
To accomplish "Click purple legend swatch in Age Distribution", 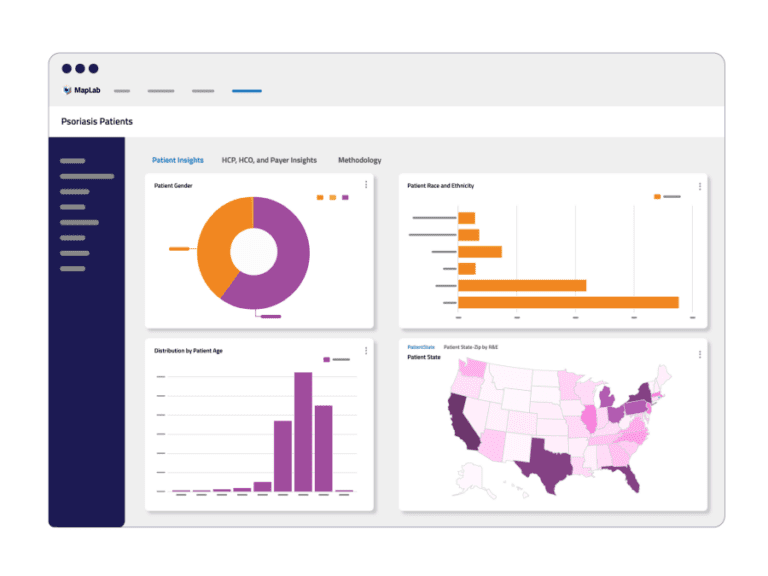I will tap(326, 359).
